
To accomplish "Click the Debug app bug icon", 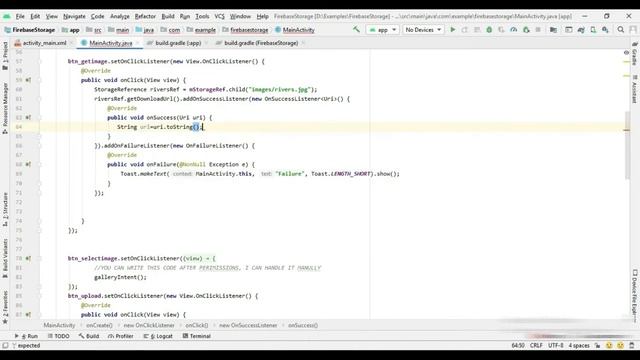I will pyautogui.click(x=489, y=30).
